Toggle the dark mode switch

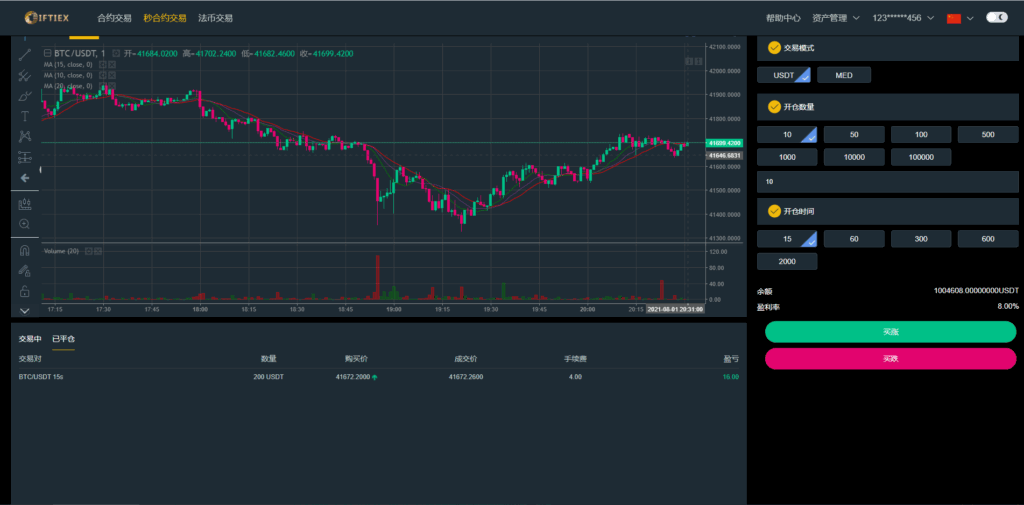996,18
